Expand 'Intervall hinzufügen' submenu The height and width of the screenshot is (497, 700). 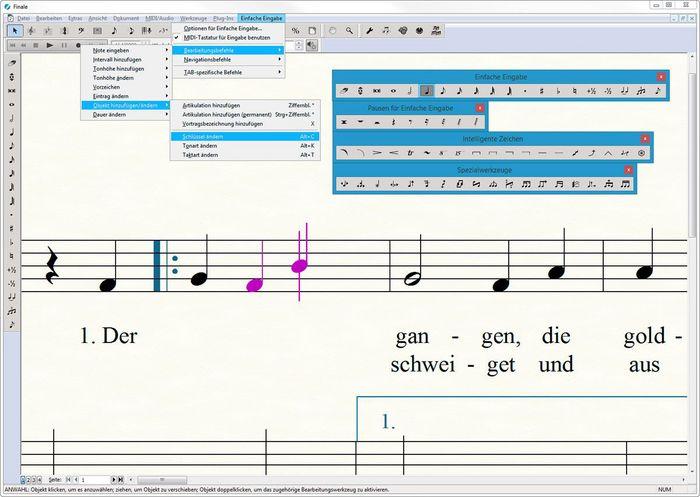[125, 59]
